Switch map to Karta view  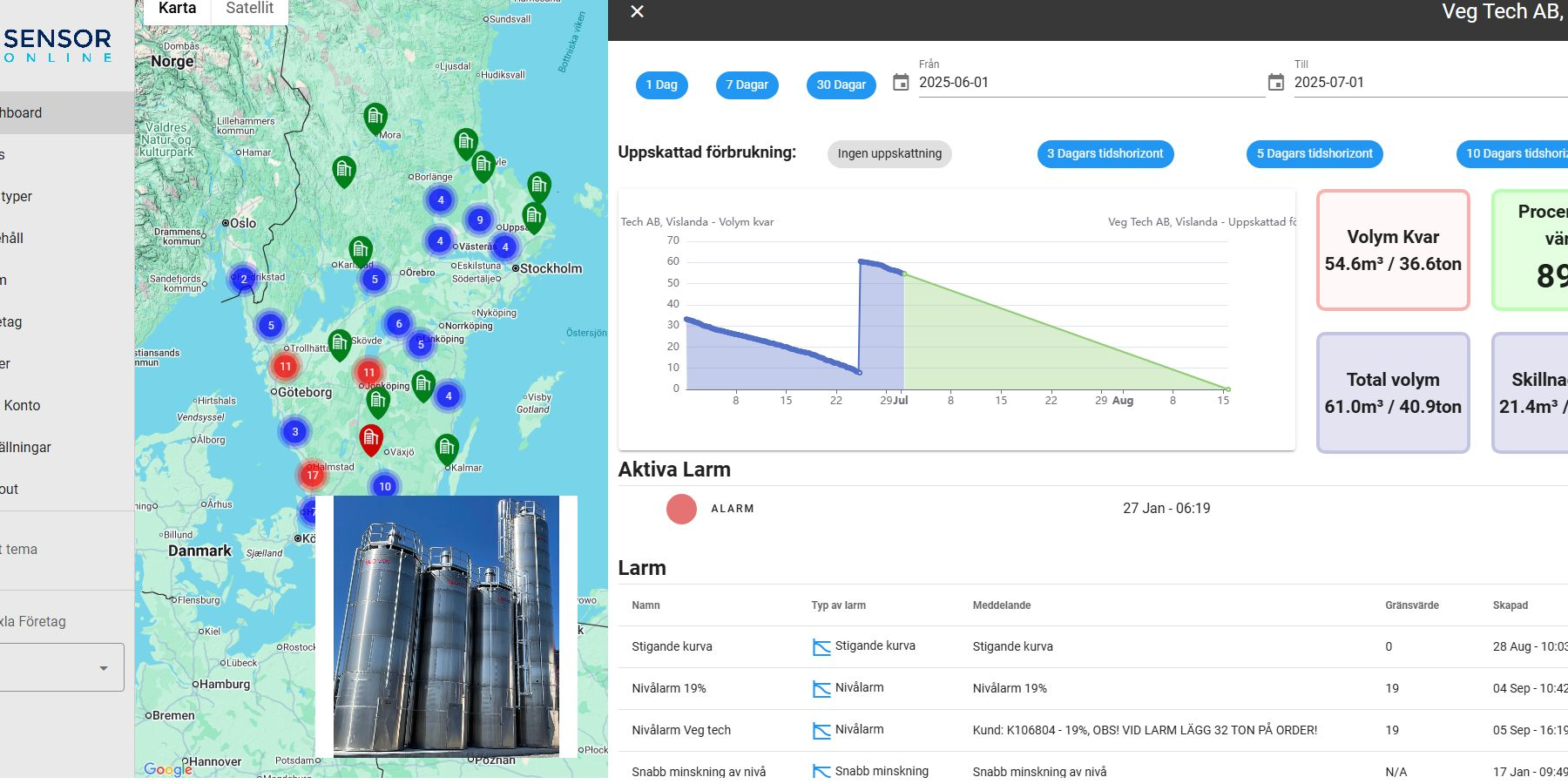tap(177, 9)
